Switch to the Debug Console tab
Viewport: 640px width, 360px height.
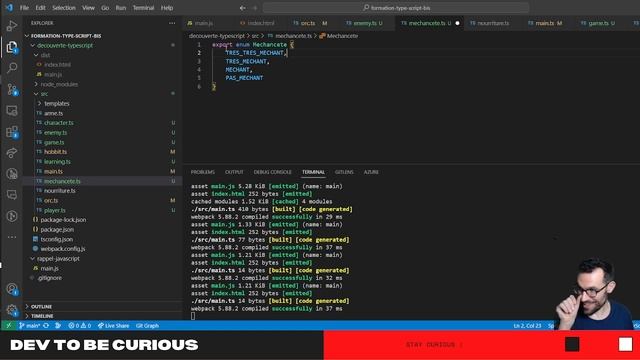pyautogui.click(x=272, y=172)
